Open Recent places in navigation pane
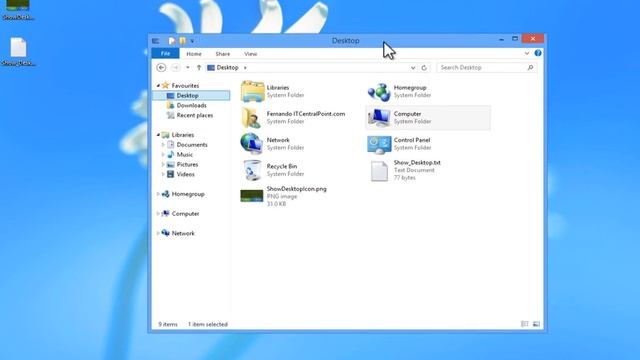This screenshot has height=360, width=640. (195, 115)
